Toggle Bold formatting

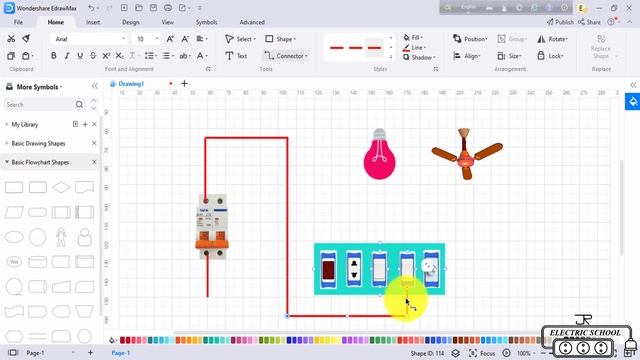[53, 56]
